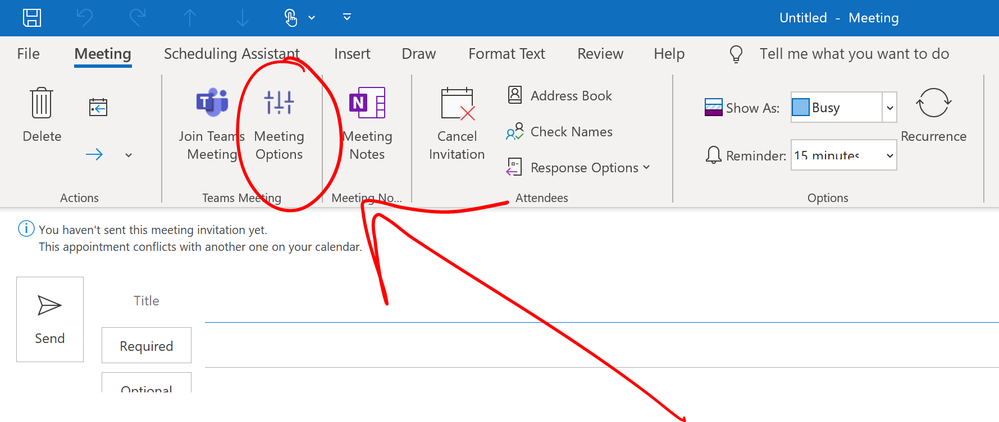Click "You haven't sent this meeting invitation yet."

(153, 230)
